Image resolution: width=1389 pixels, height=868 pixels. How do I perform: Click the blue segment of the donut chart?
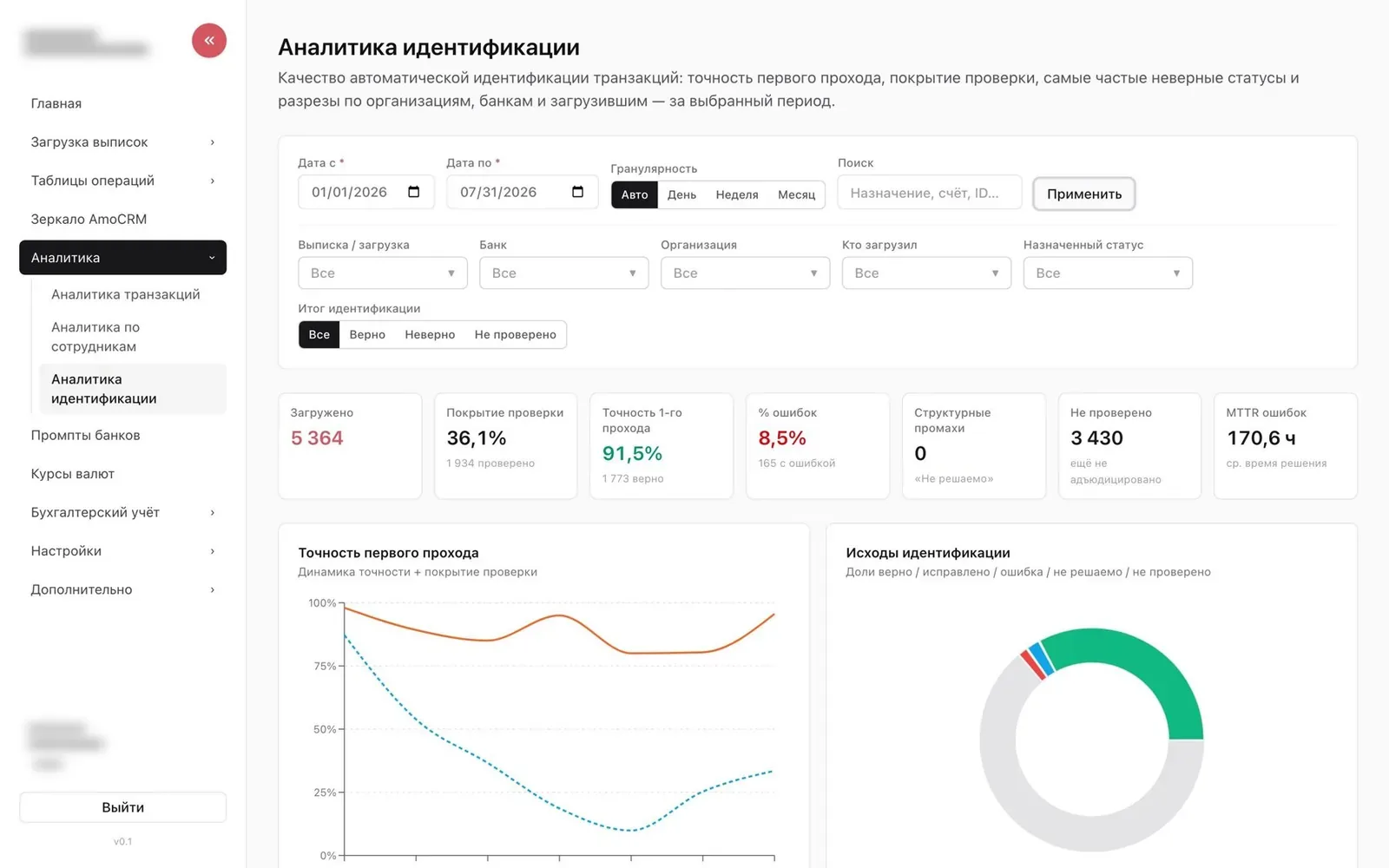tap(1041, 660)
